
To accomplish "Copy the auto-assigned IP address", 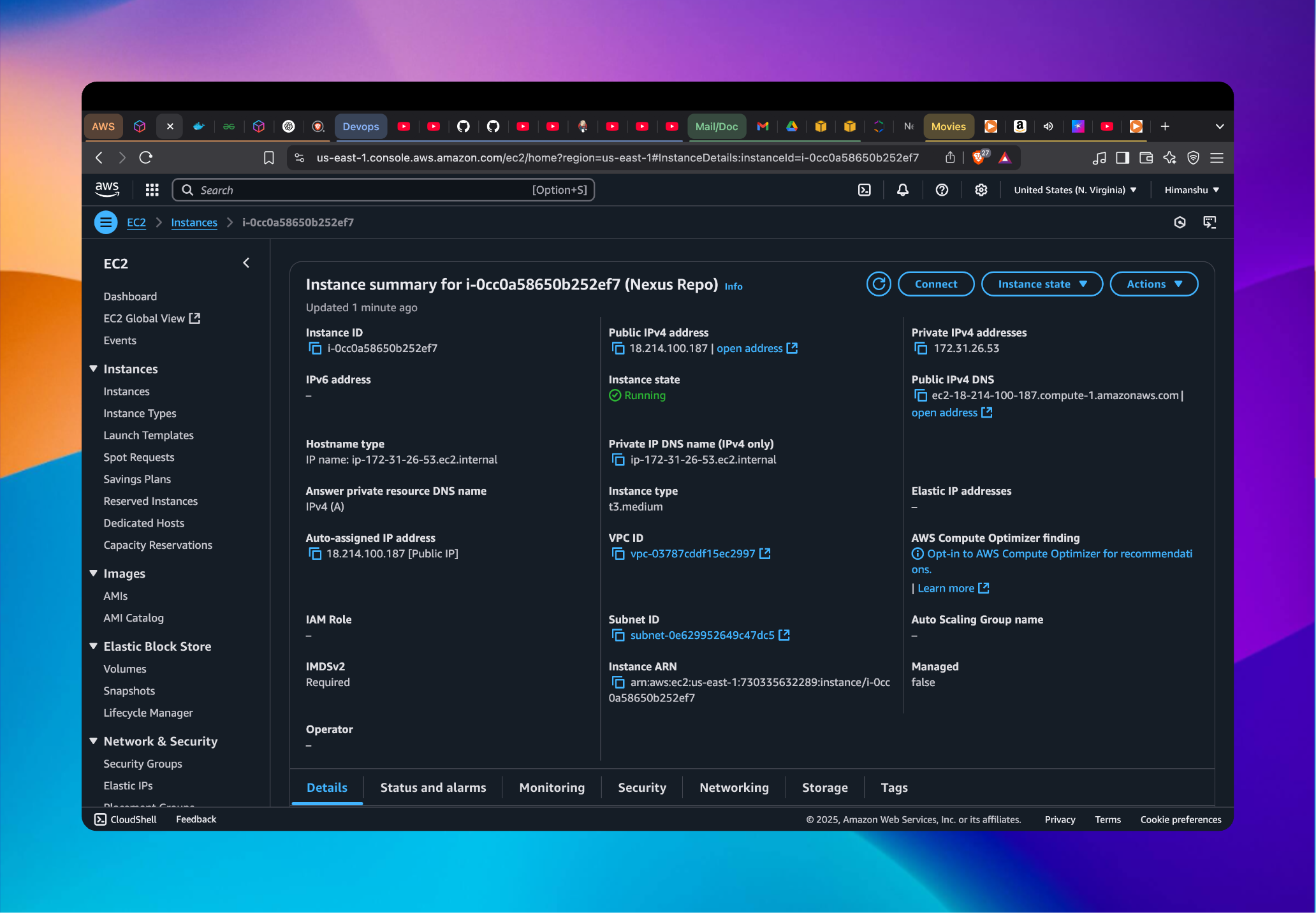I will (x=315, y=553).
